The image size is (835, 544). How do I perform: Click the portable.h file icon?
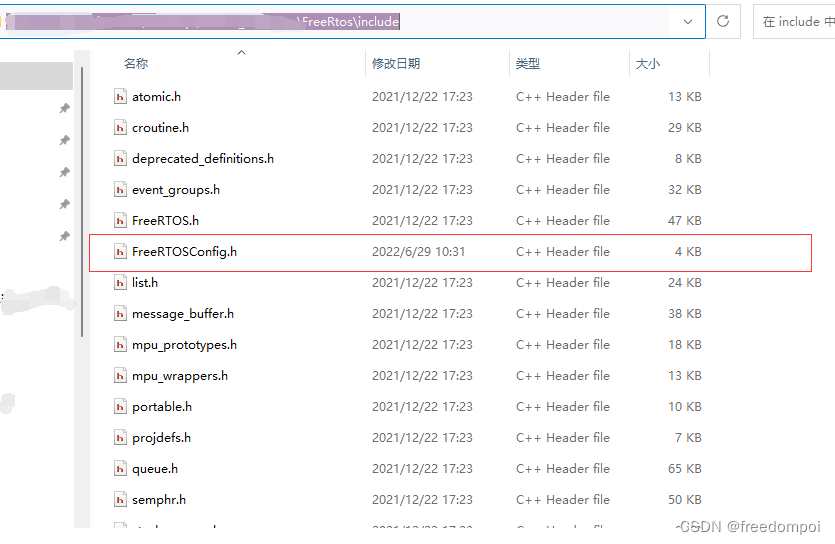click(x=120, y=407)
